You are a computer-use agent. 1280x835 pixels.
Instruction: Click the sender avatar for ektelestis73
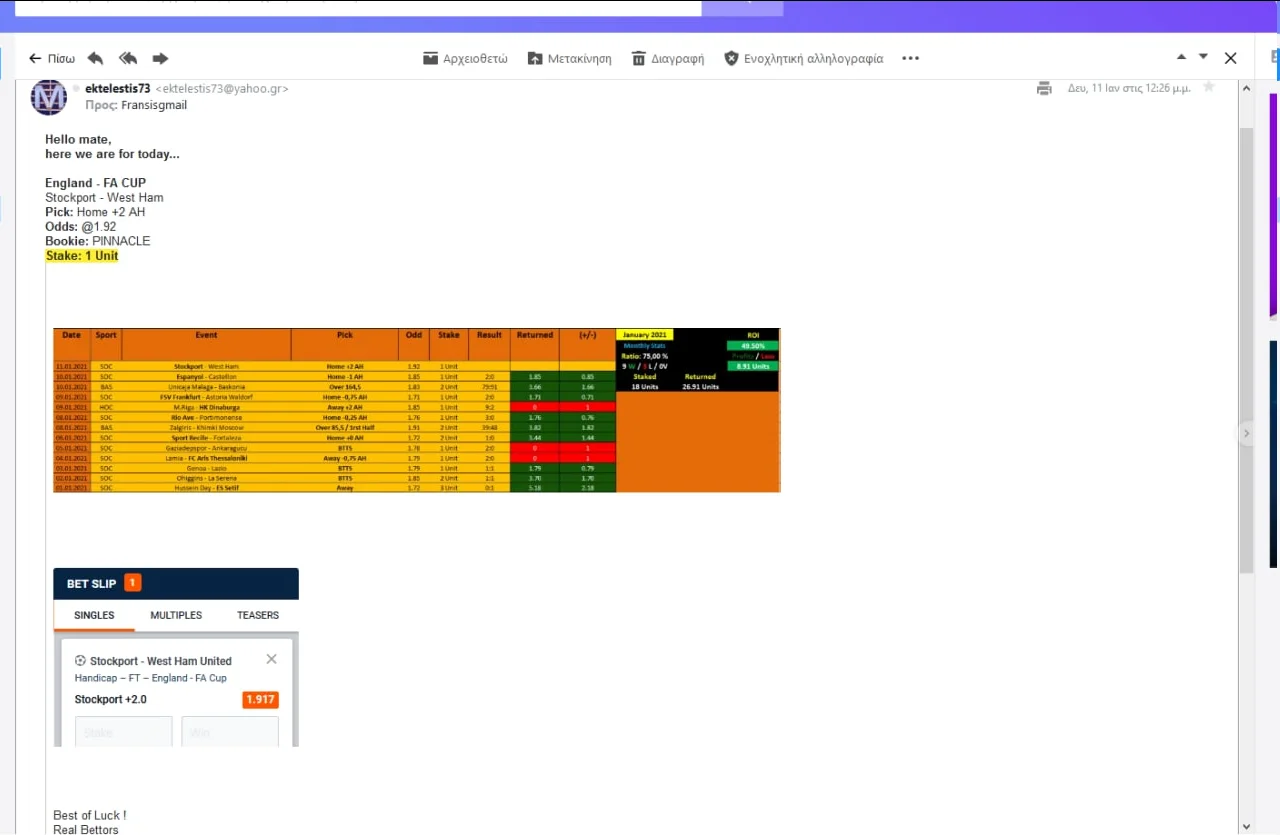[x=49, y=97]
